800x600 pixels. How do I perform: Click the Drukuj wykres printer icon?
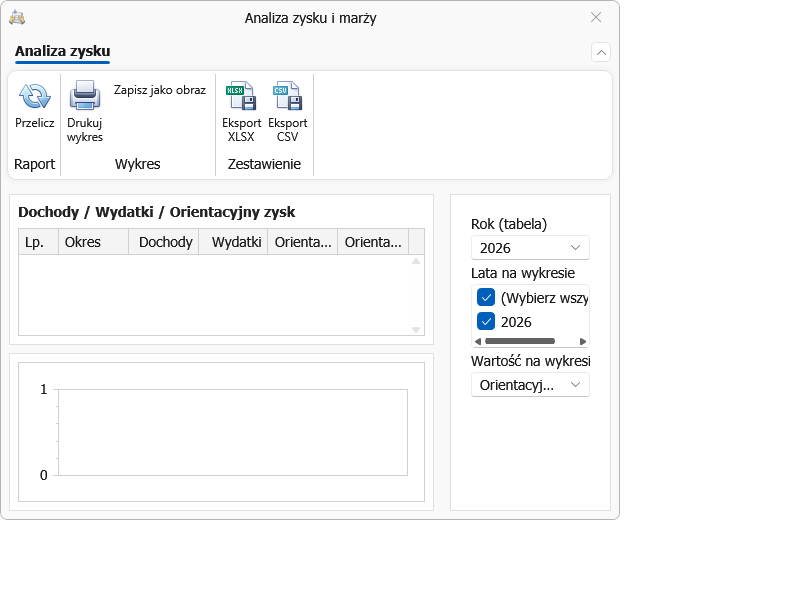(x=85, y=95)
